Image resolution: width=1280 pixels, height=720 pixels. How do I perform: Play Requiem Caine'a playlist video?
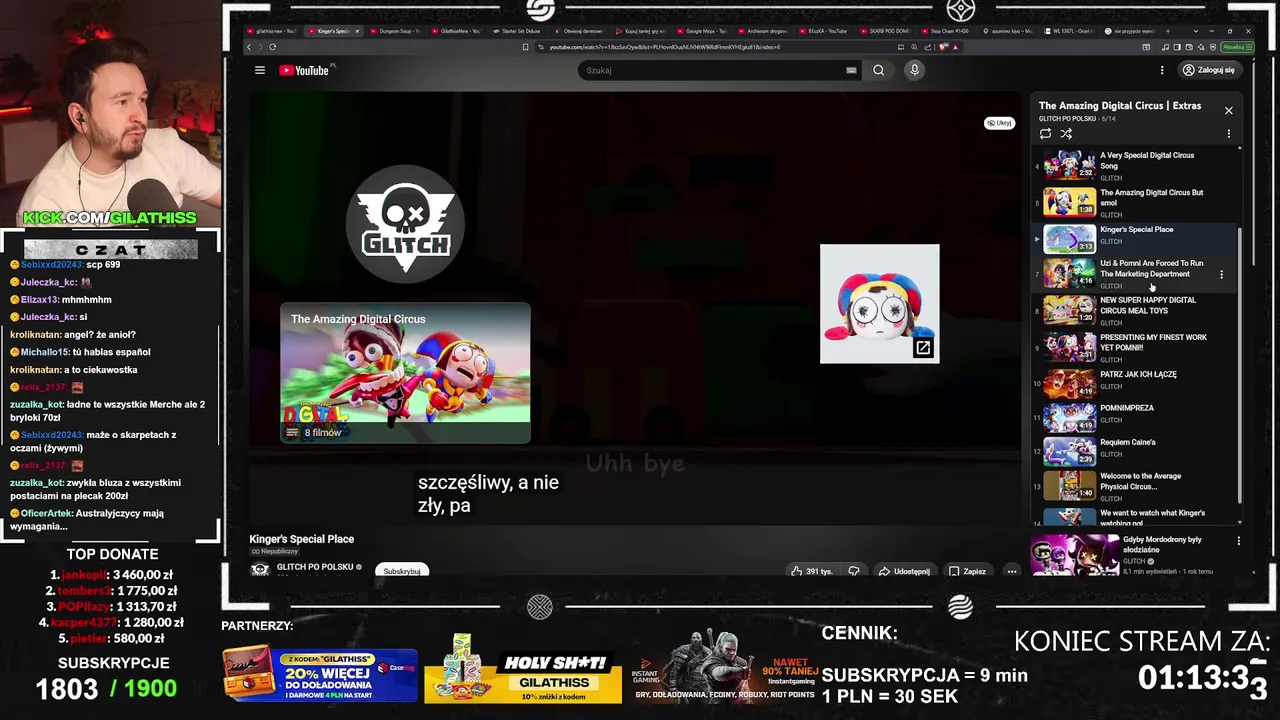pos(1135,451)
